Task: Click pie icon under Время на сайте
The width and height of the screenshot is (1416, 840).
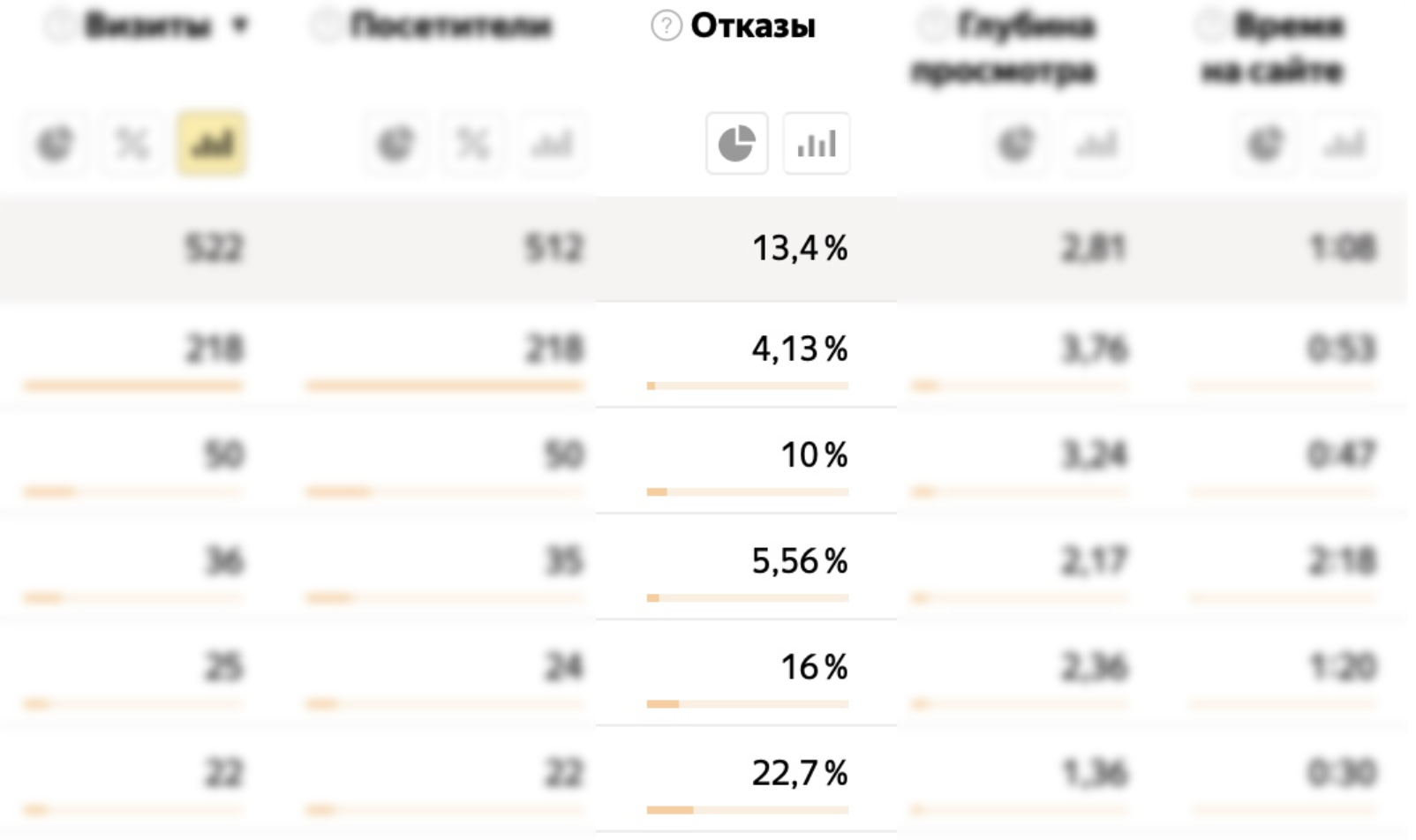Action: click(1265, 143)
